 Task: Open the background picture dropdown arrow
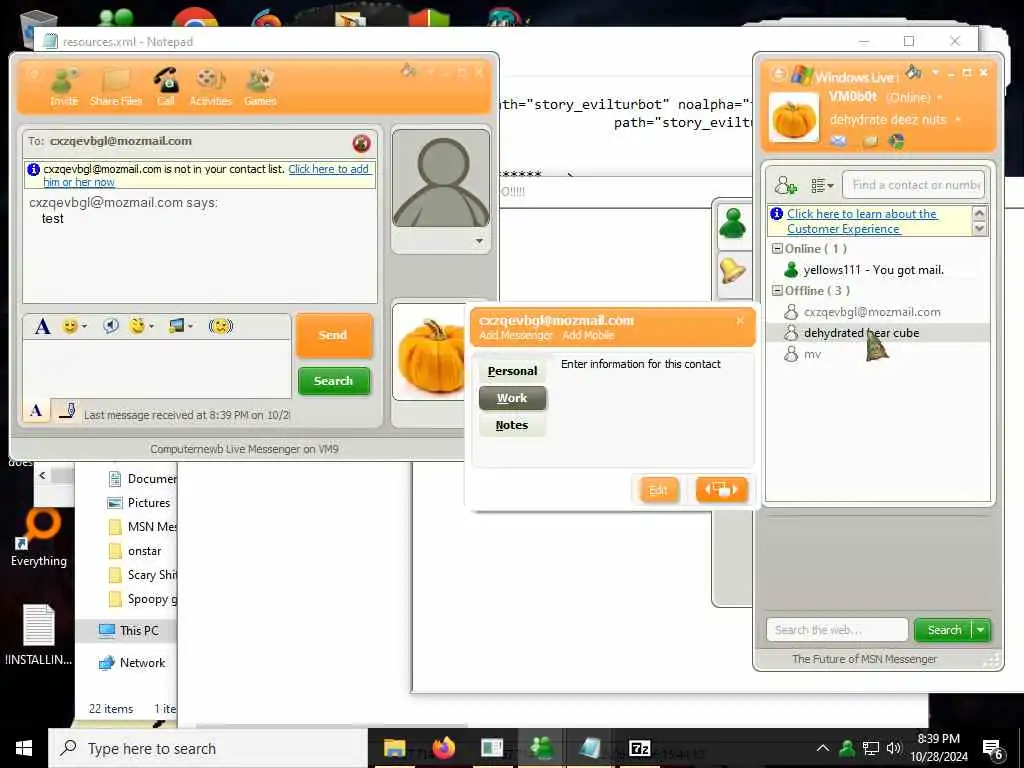191,326
